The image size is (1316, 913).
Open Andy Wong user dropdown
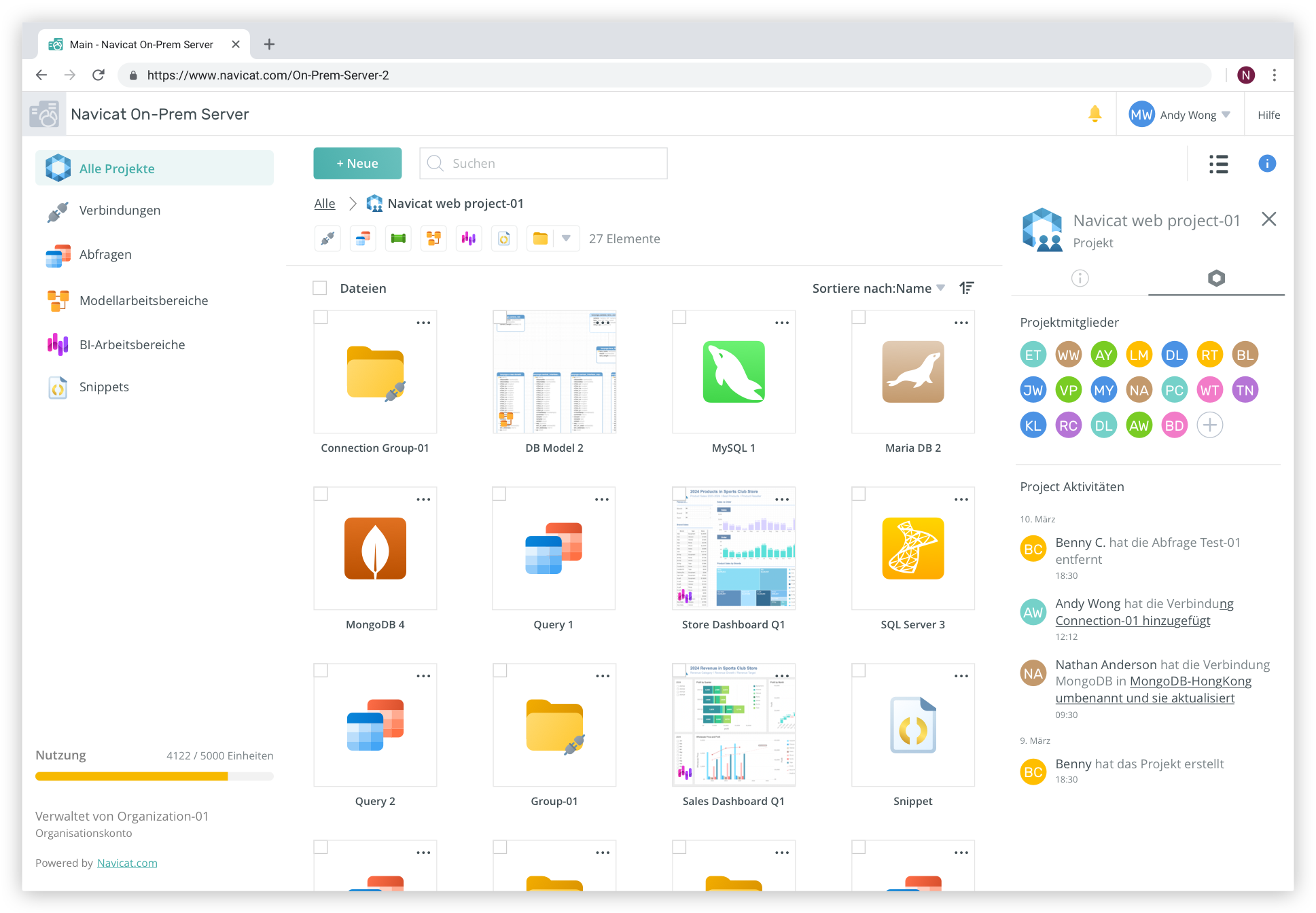coord(1179,115)
